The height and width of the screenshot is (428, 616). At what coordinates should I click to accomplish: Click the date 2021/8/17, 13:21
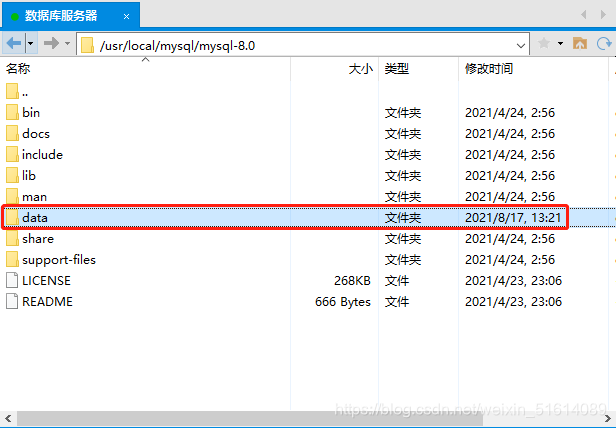(x=513, y=217)
